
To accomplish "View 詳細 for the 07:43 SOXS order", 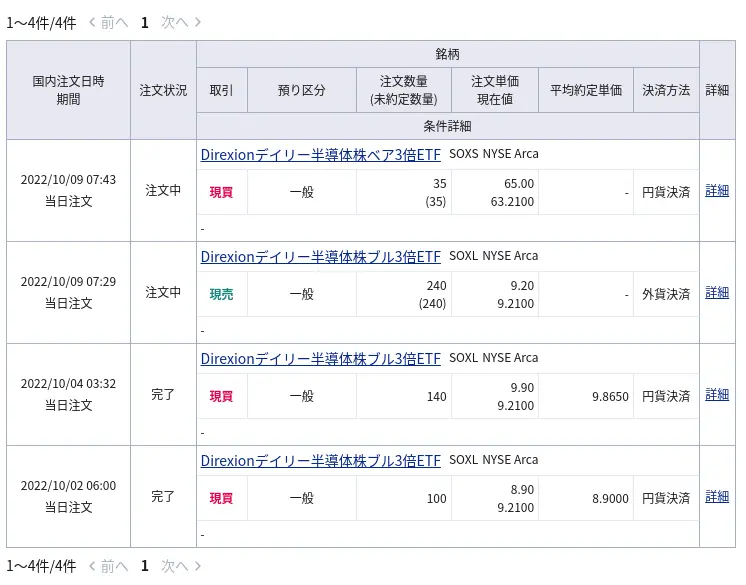I will [717, 191].
